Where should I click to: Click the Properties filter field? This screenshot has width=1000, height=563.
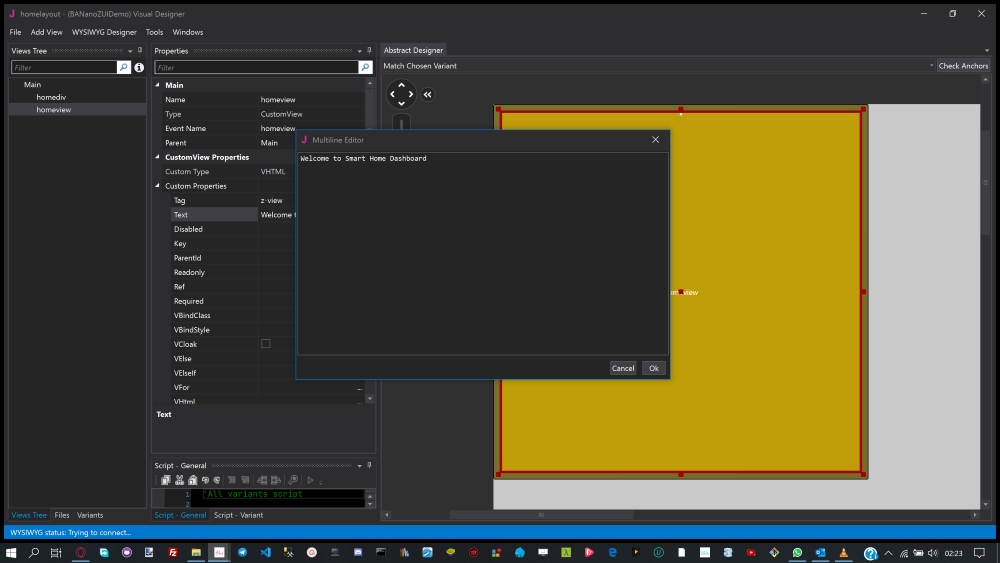click(x=256, y=67)
